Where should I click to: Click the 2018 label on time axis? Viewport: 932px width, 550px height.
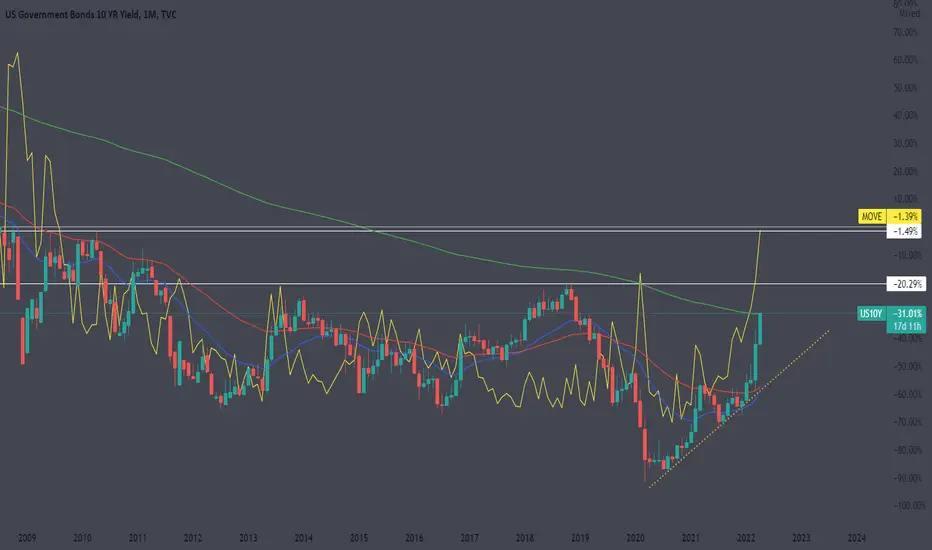click(524, 538)
